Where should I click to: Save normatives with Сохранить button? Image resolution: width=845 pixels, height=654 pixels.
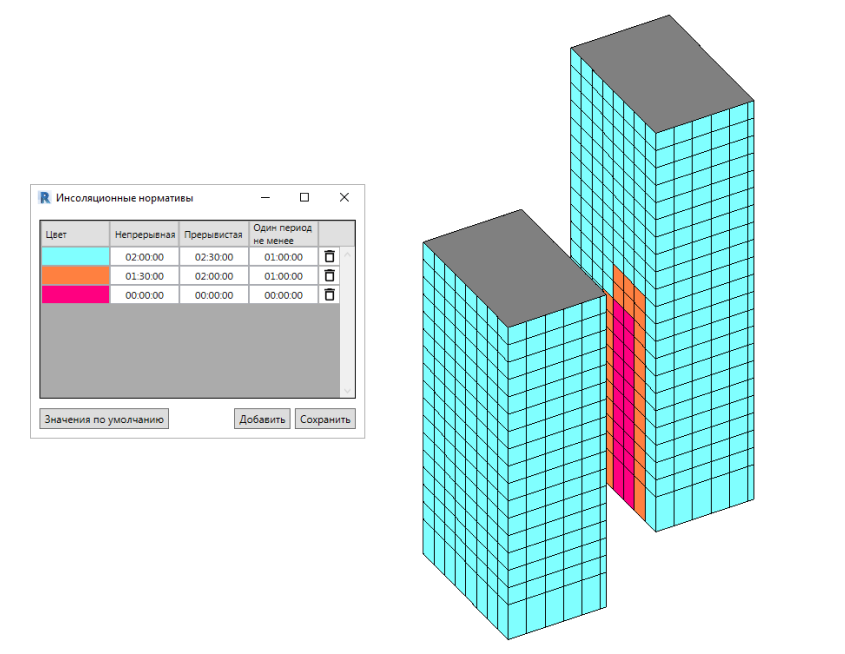click(325, 419)
